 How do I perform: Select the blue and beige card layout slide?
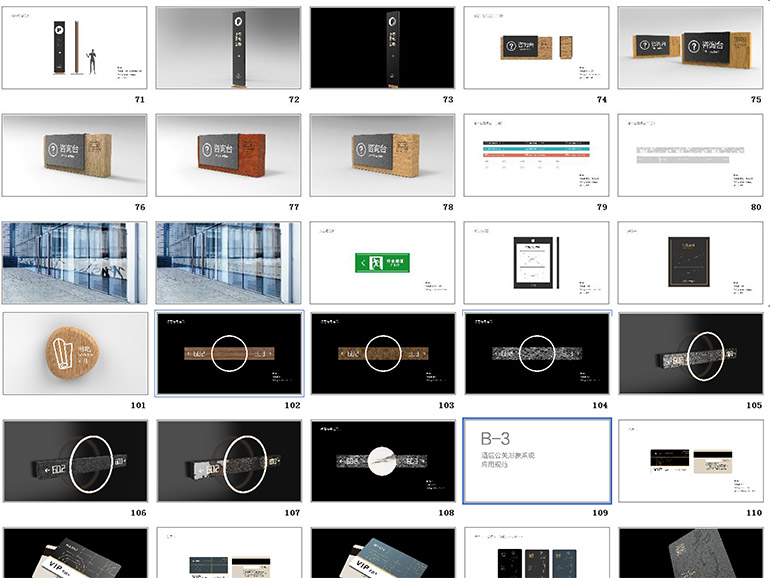[229, 553]
